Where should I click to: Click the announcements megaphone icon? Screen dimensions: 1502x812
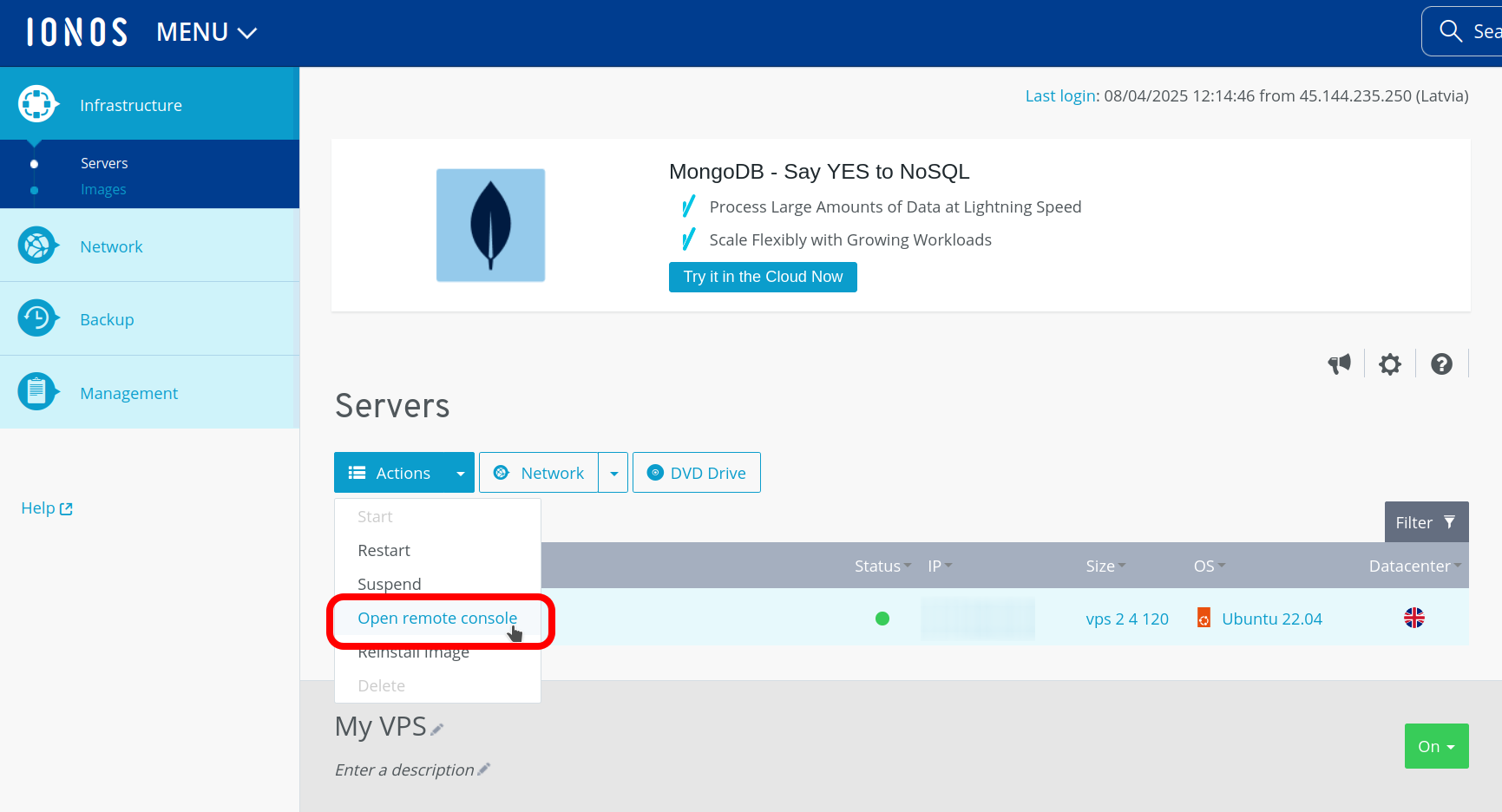click(x=1339, y=363)
